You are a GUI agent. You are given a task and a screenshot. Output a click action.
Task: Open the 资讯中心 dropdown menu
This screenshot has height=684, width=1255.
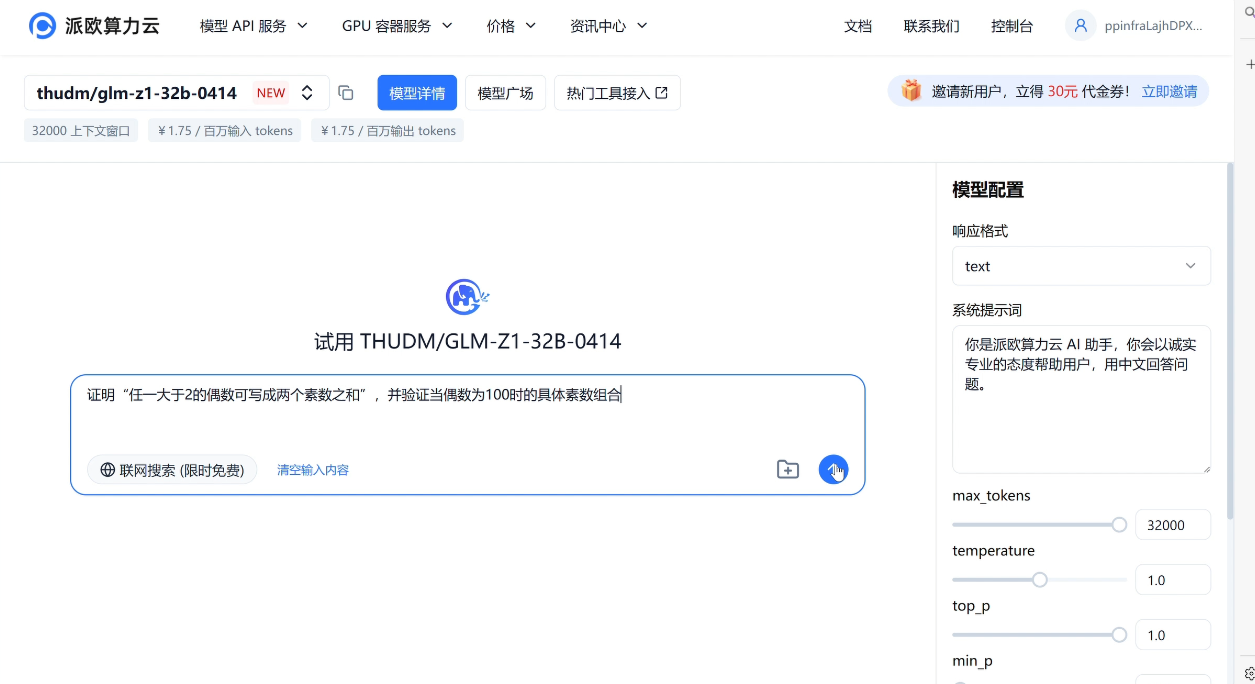[x=609, y=26]
